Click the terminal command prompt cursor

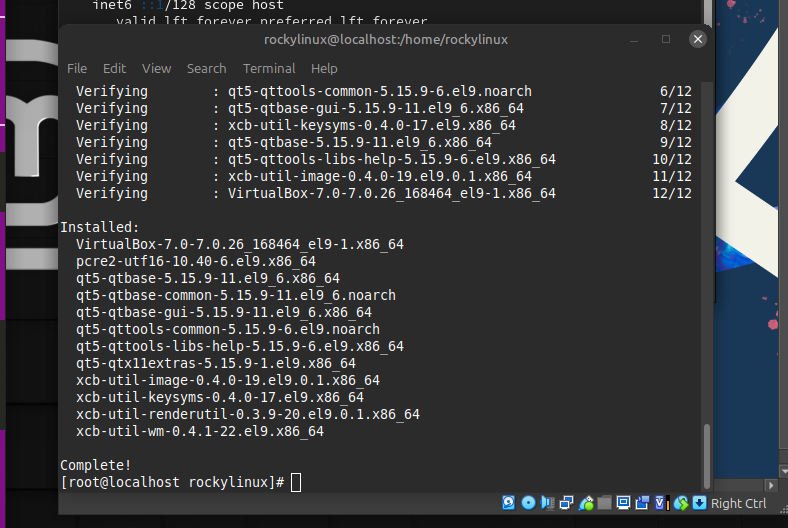point(295,482)
